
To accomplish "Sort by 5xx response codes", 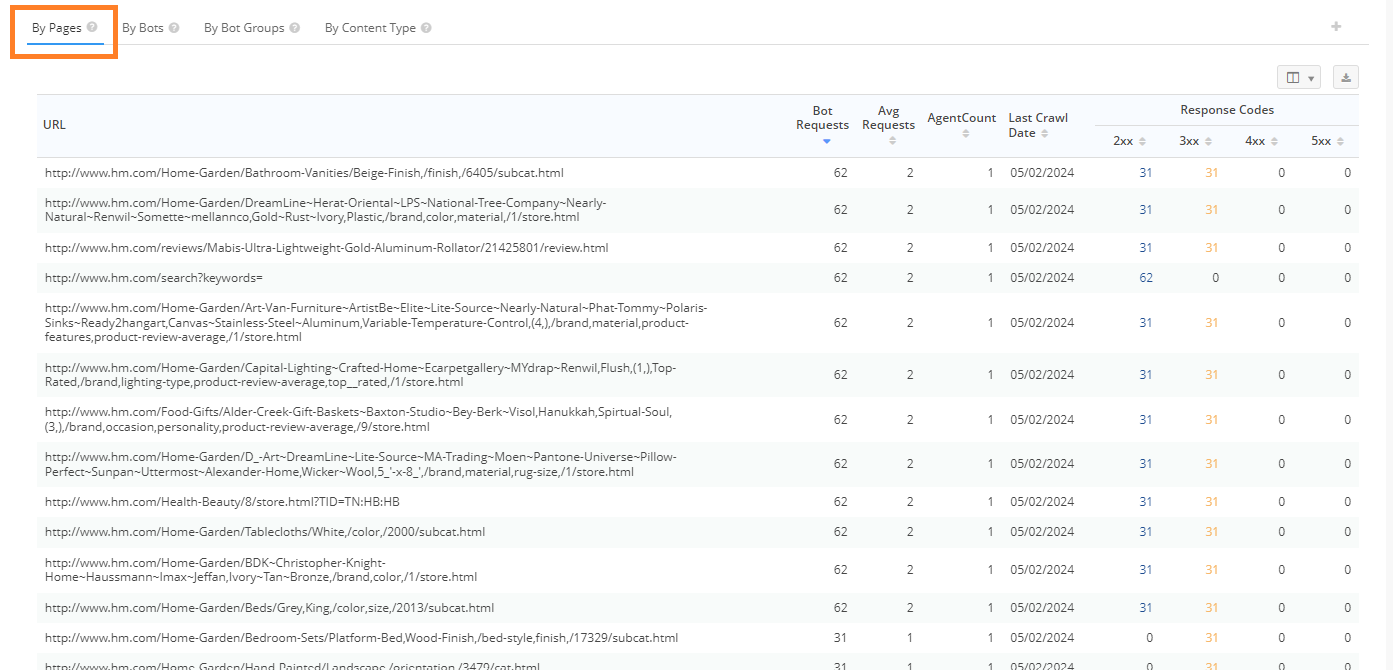I will 1340,142.
